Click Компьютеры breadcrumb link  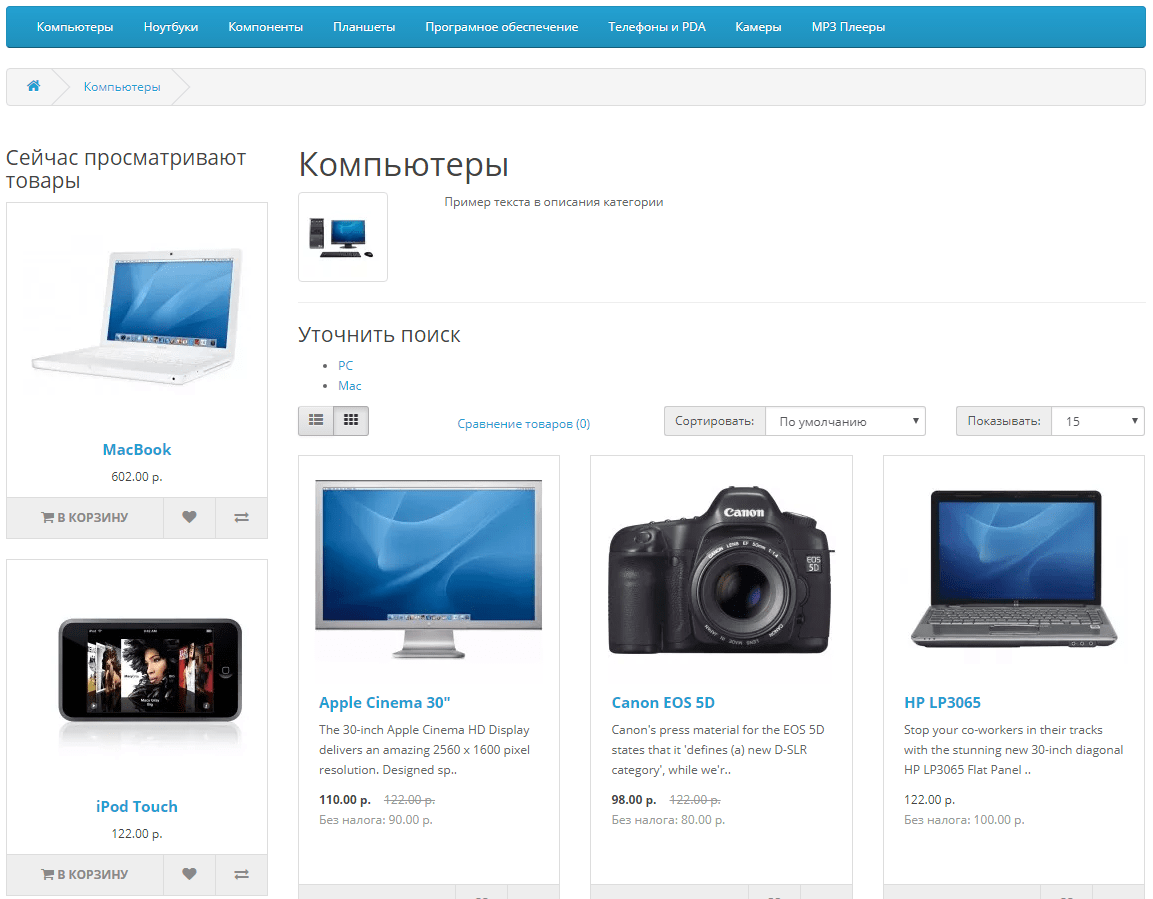point(121,87)
